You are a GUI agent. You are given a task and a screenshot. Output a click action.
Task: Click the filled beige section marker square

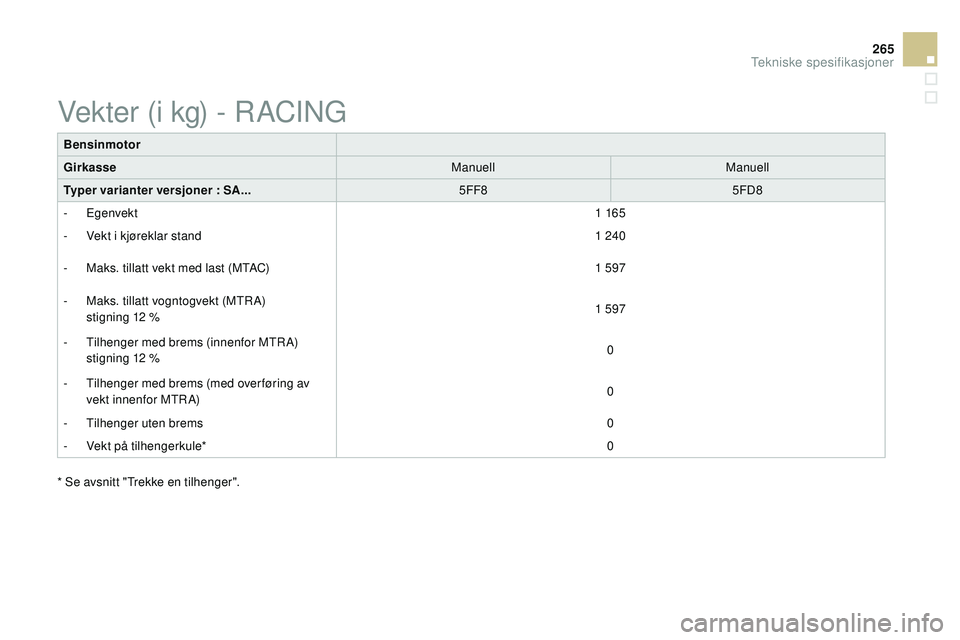(x=920, y=49)
